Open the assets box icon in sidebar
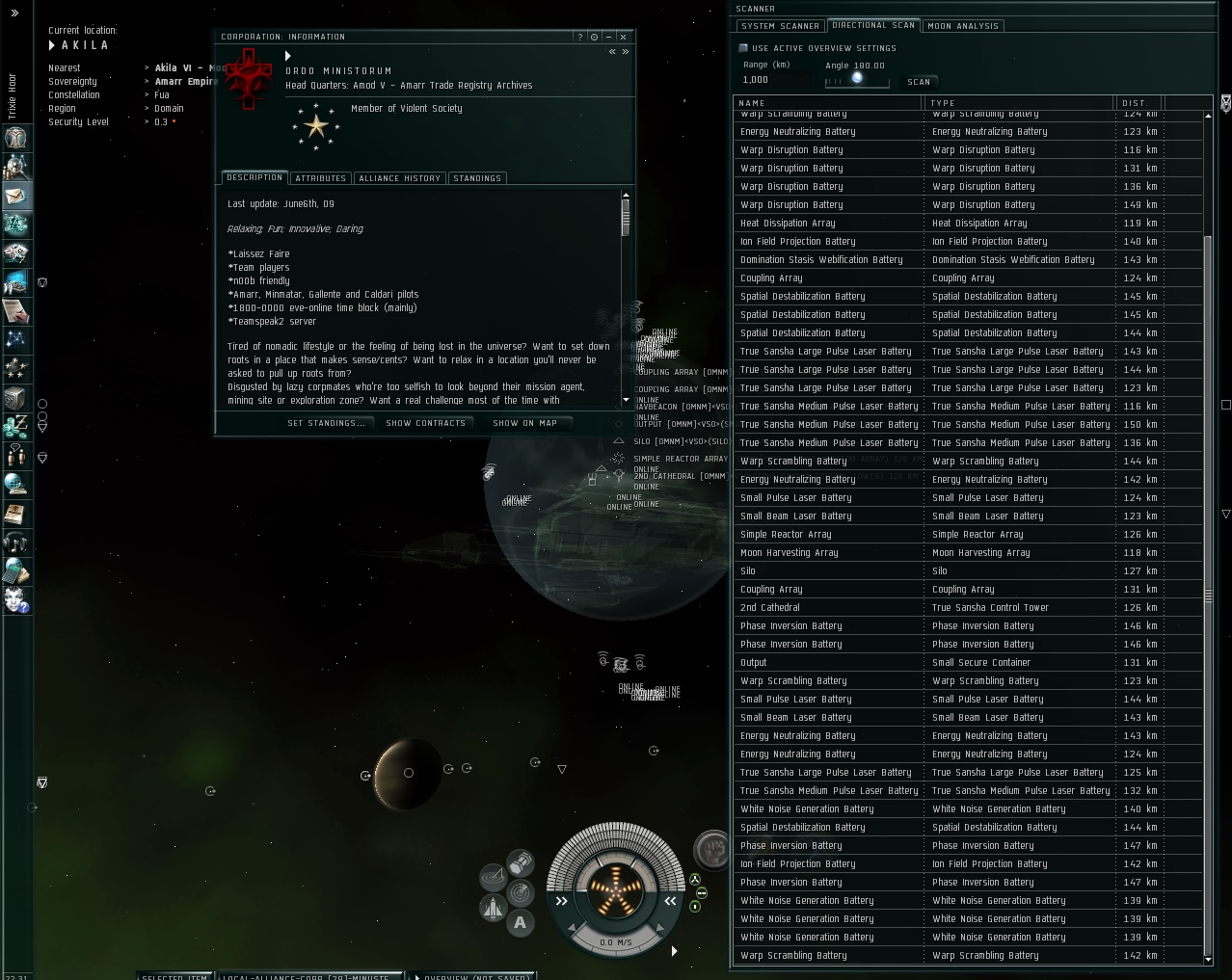 [15, 398]
